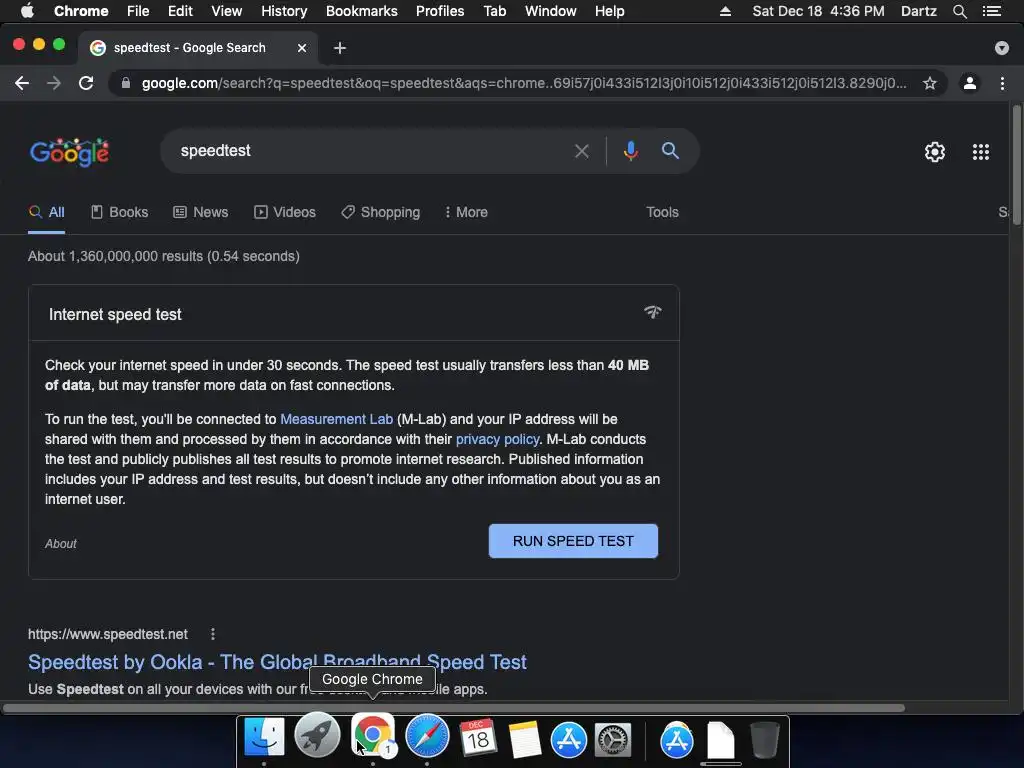1024x768 pixels.
Task: Click Google Chrome in the Dock
Action: pos(373,735)
